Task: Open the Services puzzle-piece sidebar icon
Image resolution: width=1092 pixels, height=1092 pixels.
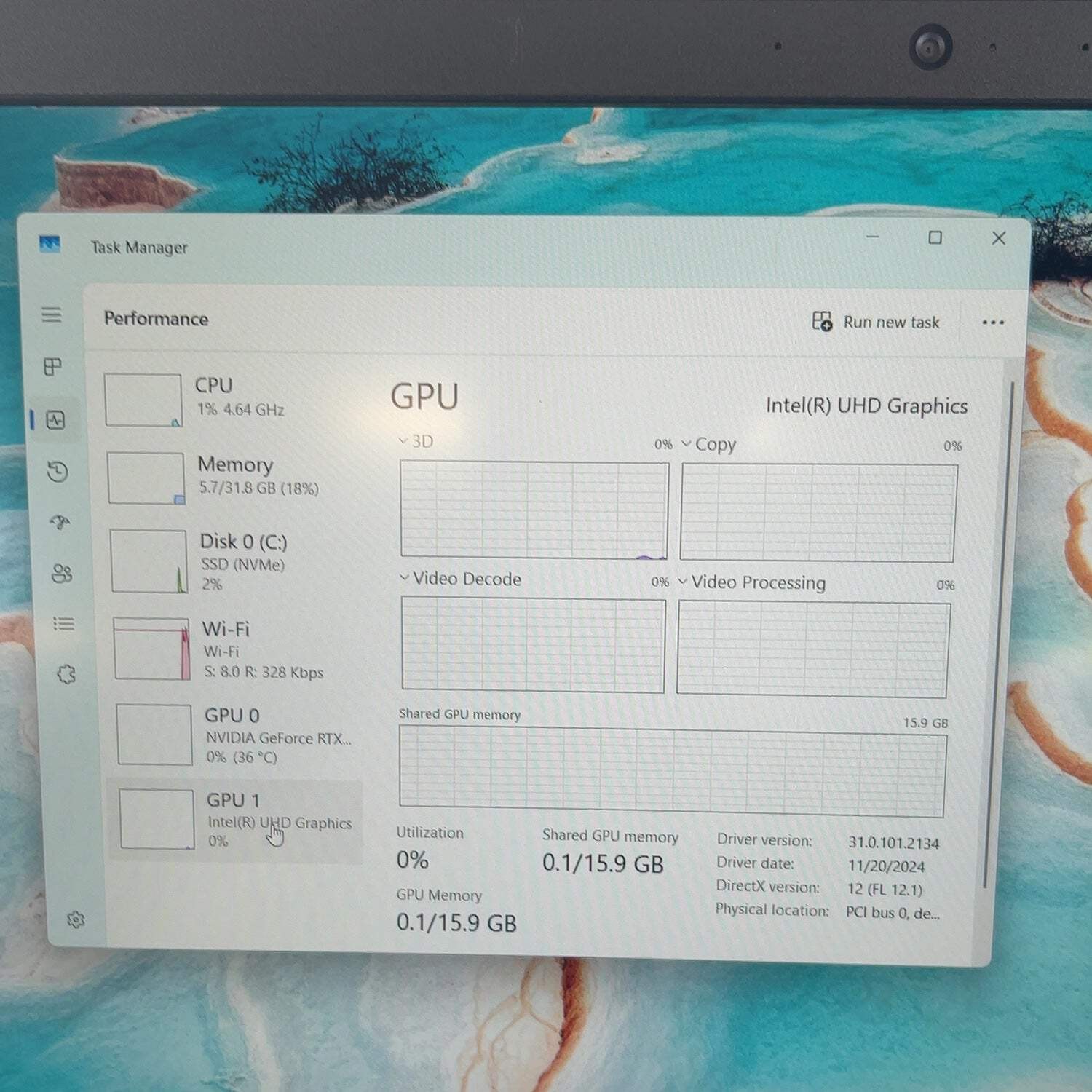Action: pyautogui.click(x=66, y=674)
